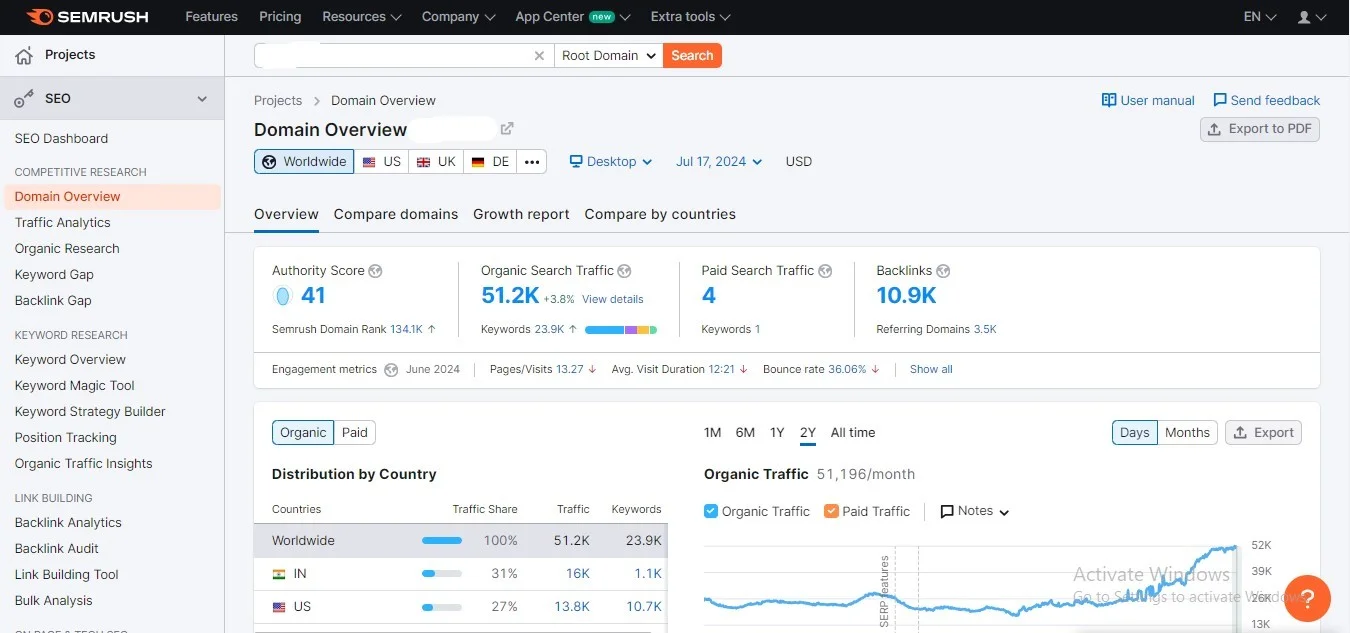Select the DE database button
Screen dimensions: 1350x633
490,162
